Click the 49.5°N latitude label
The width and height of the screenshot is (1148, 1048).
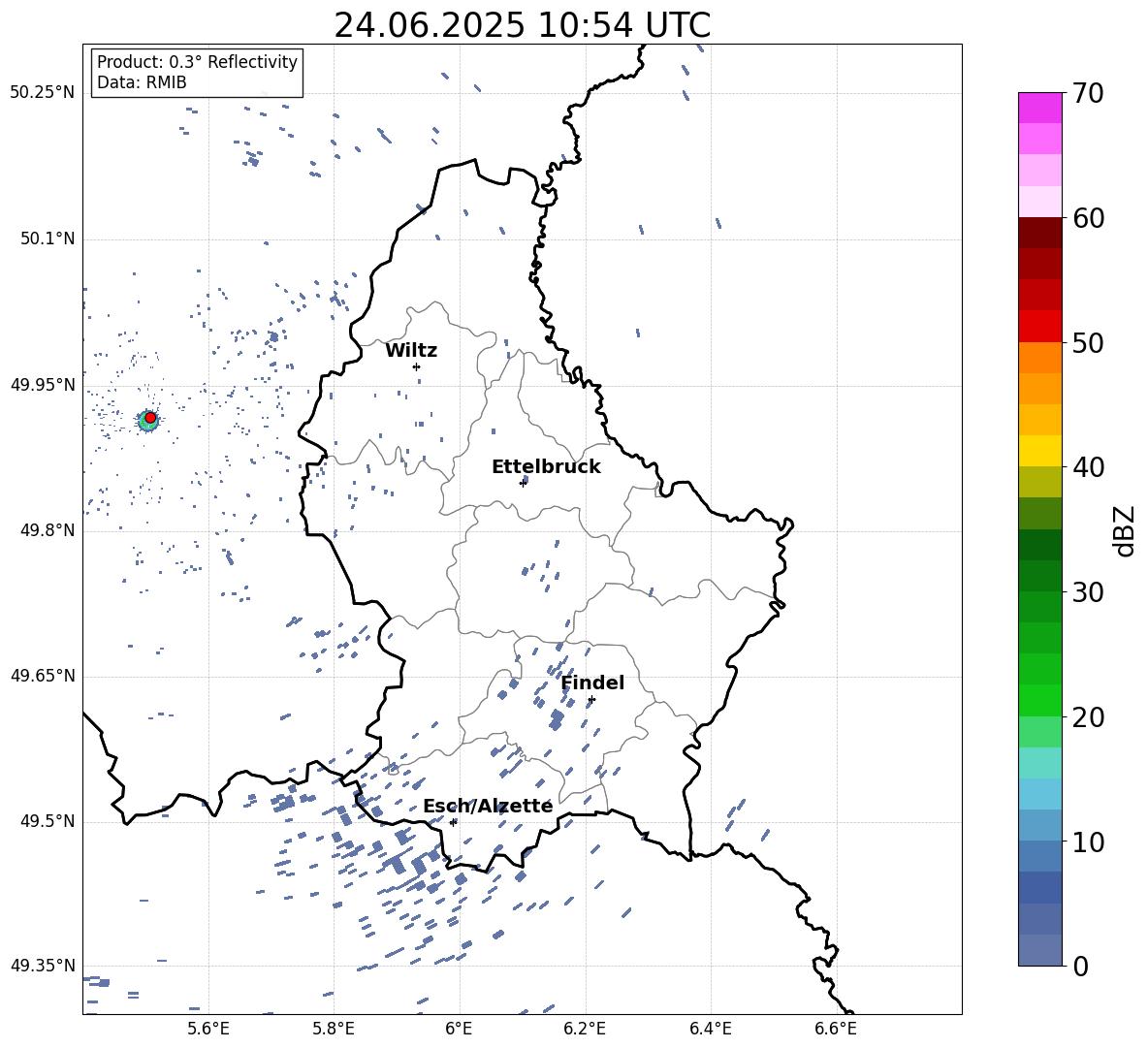(48, 821)
